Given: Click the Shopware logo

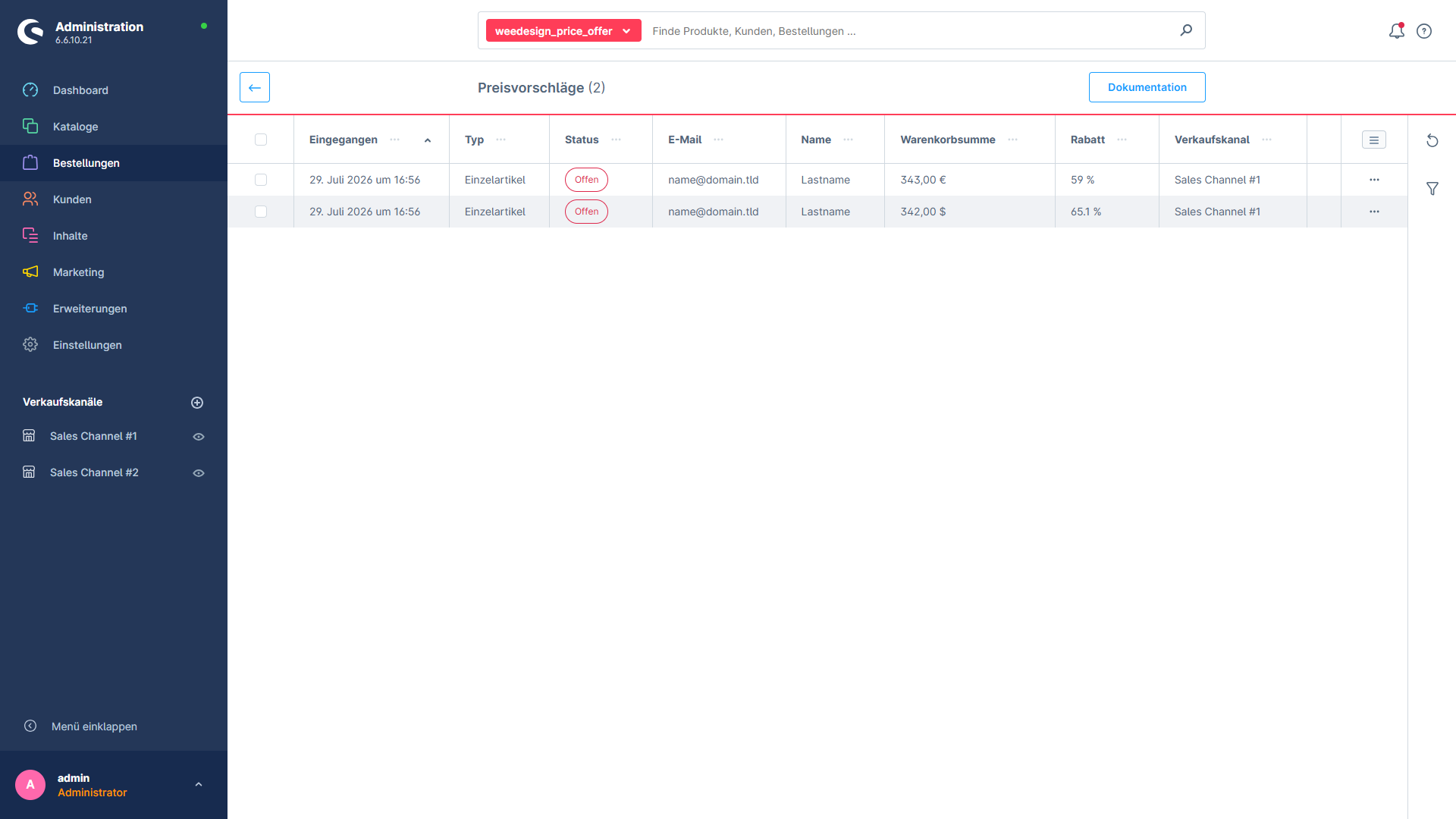Looking at the screenshot, I should click(30, 32).
